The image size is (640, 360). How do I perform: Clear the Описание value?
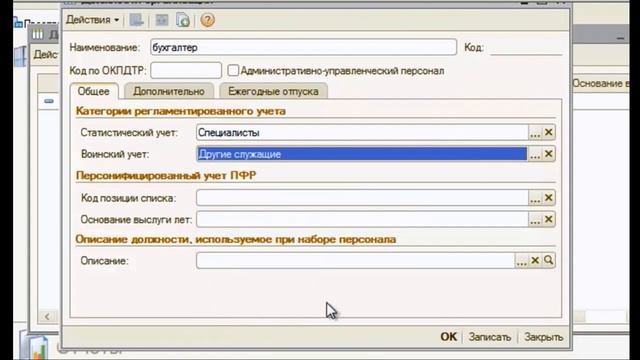(x=535, y=260)
